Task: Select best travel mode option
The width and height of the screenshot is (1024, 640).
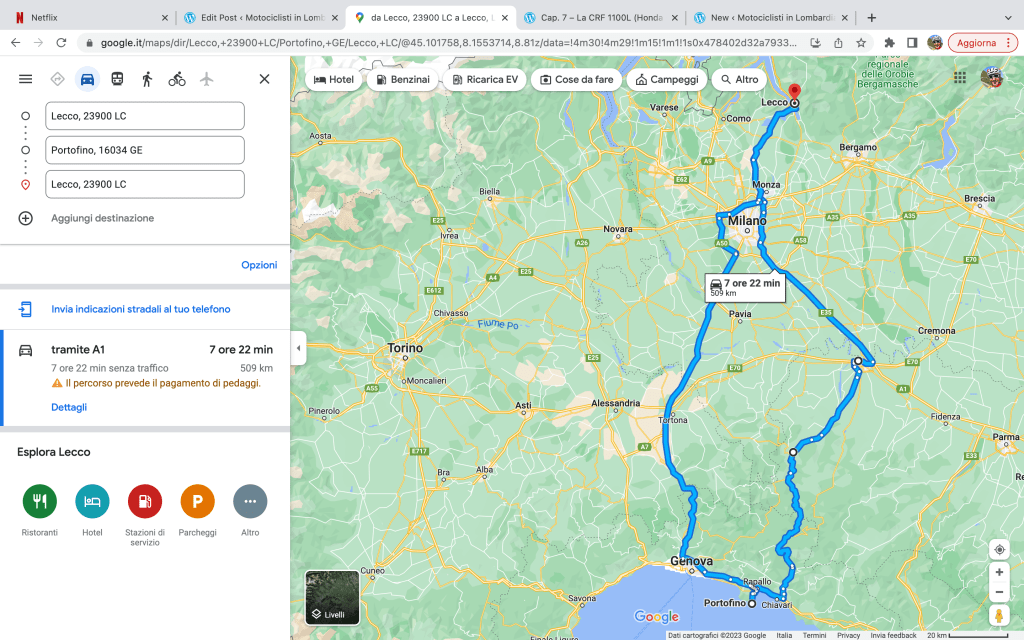Action: click(57, 79)
